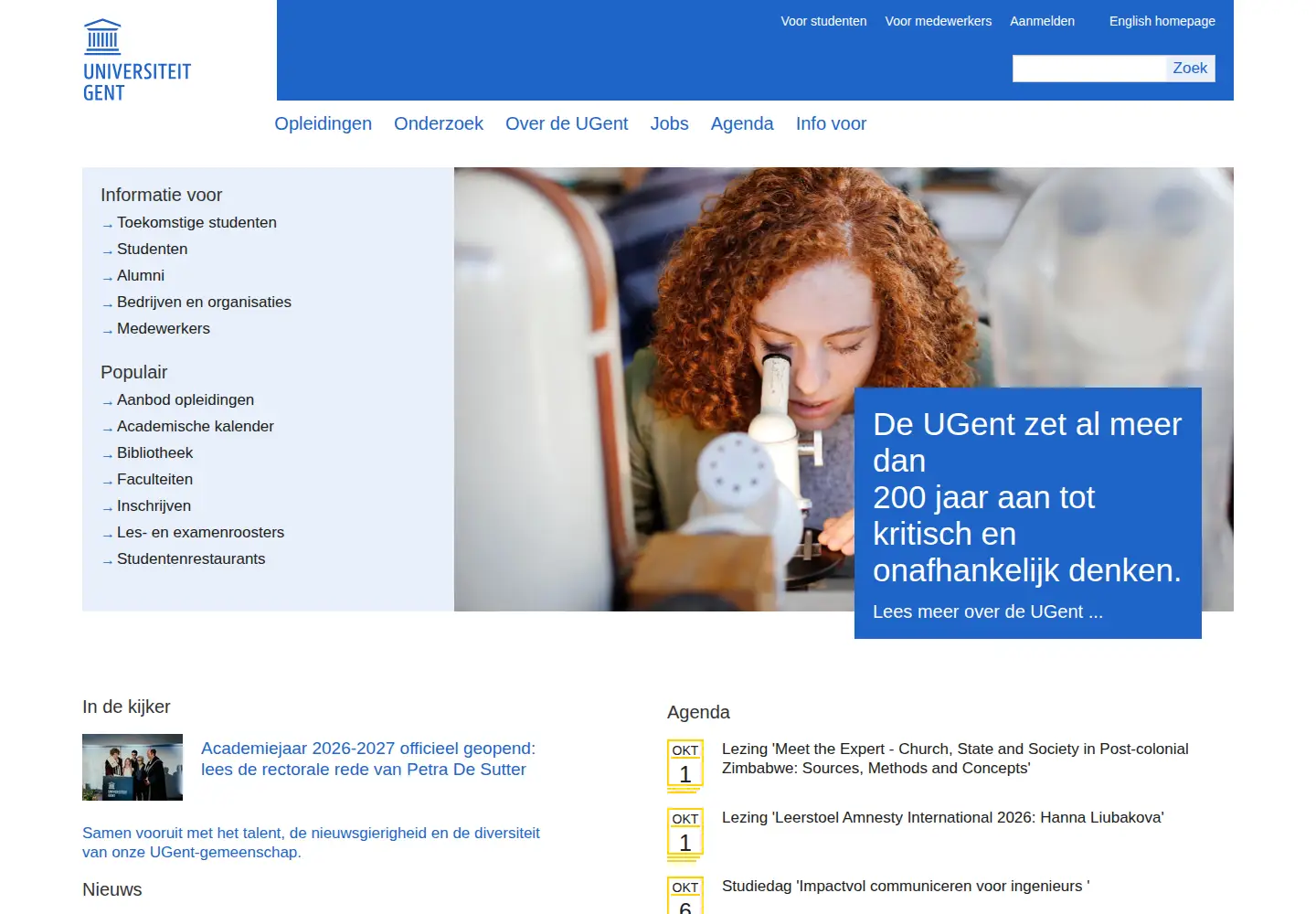Open the October 6 date icon for Studiedag

[x=685, y=895]
